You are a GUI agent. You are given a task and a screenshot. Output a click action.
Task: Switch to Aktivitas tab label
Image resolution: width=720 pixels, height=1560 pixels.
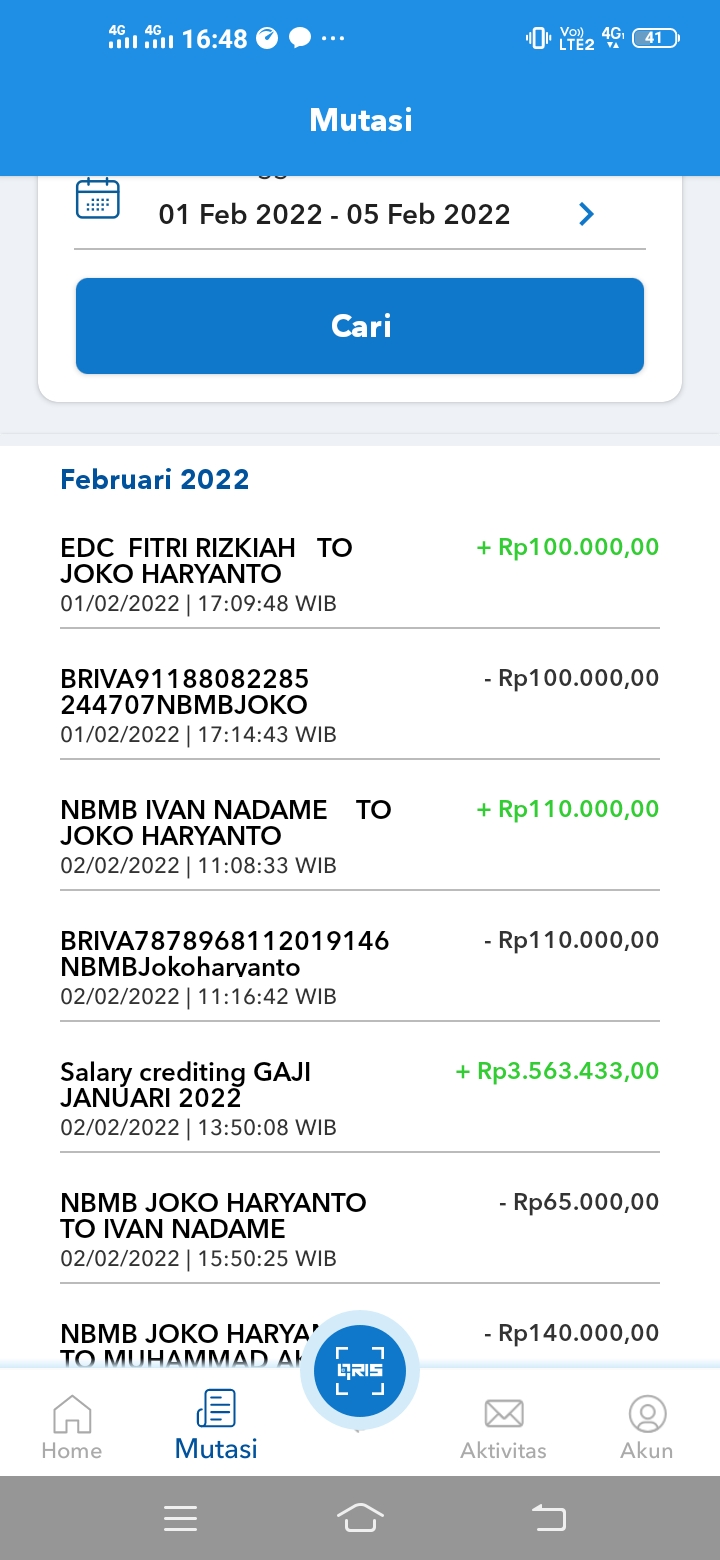pos(504,1451)
